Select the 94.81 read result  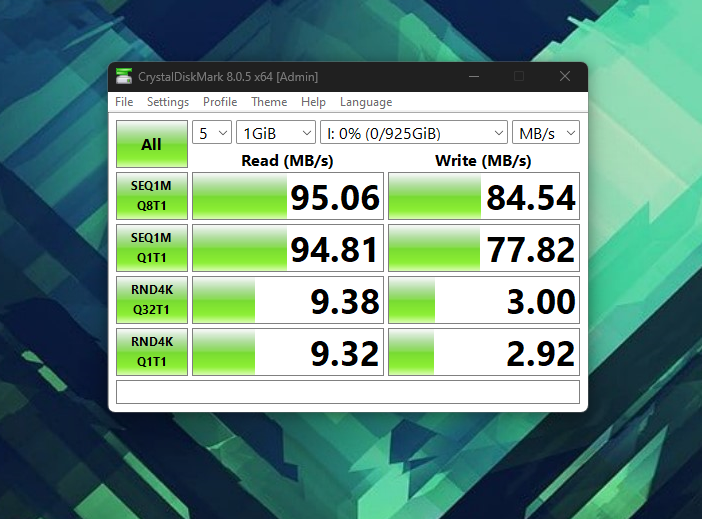tap(288, 248)
